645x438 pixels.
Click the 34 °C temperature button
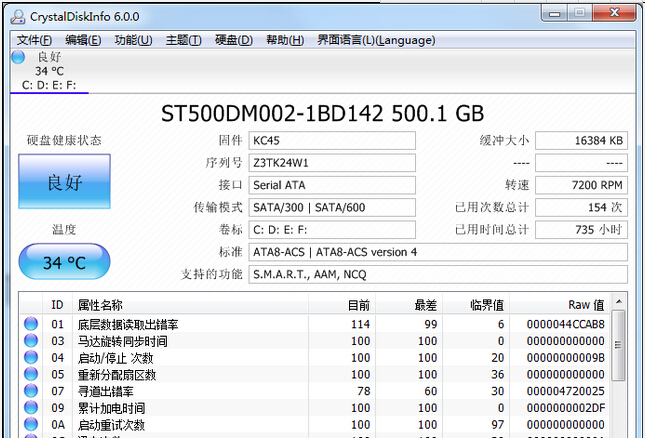click(x=63, y=263)
